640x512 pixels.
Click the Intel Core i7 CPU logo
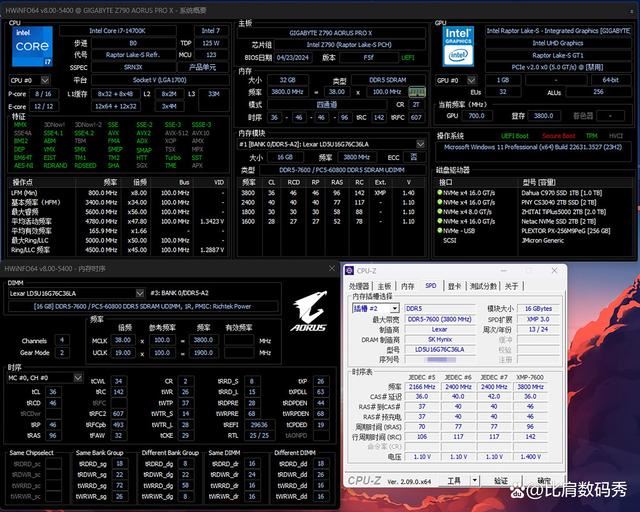(x=31, y=47)
